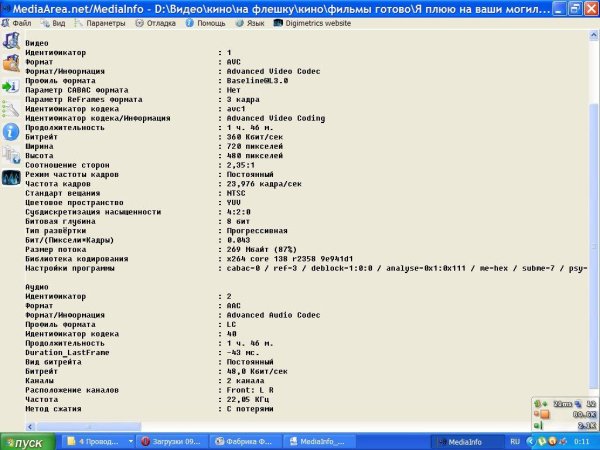
Task: Click the Duration_LastFrame label
Action: pyautogui.click(x=67, y=352)
